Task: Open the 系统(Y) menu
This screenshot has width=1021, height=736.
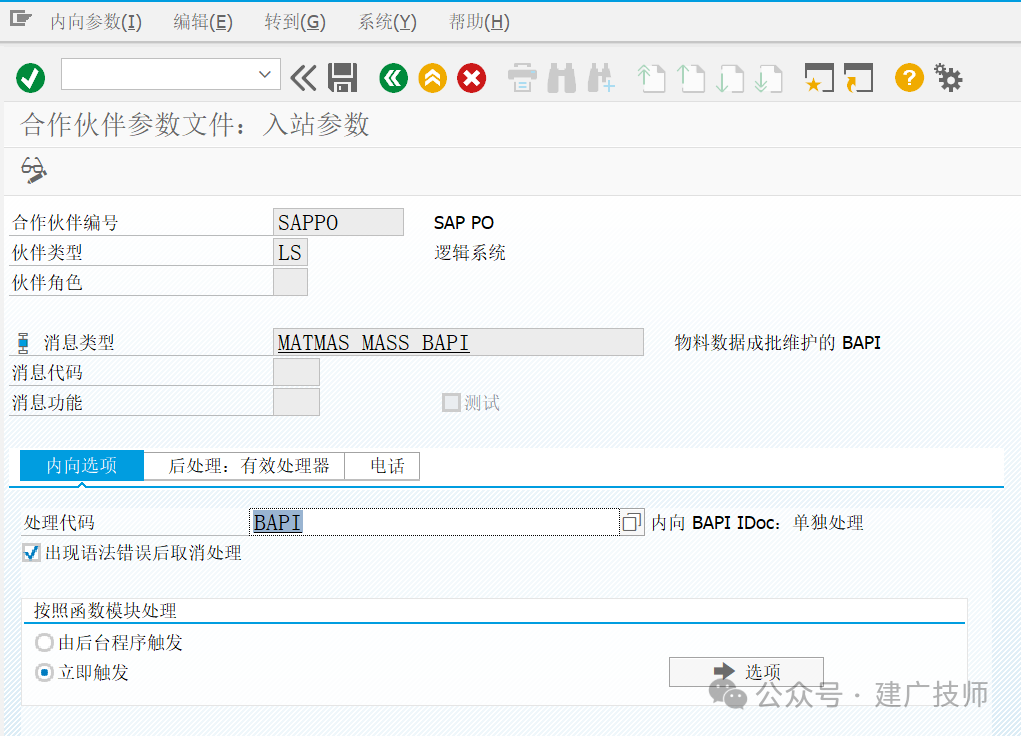Action: point(387,22)
